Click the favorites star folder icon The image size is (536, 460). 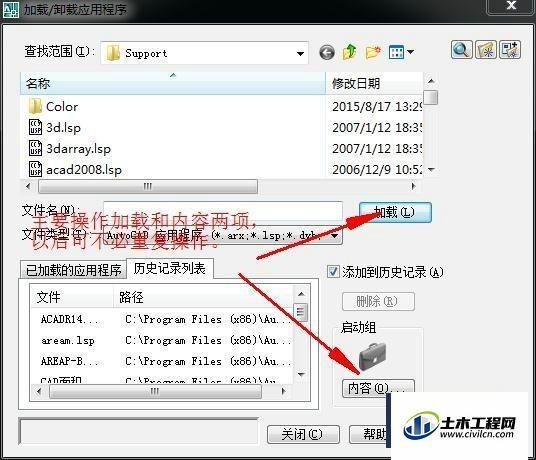pyautogui.click(x=485, y=50)
